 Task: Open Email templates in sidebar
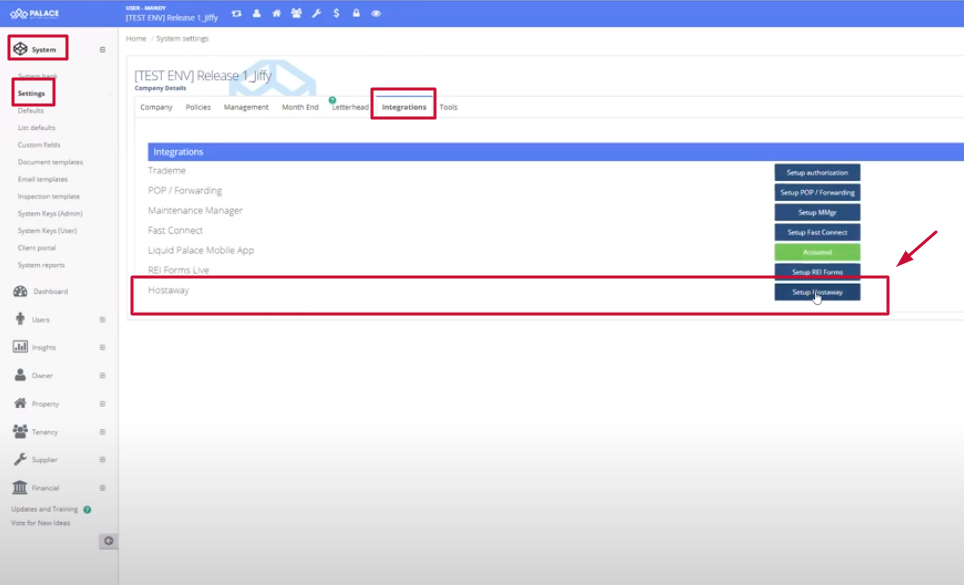[43, 179]
